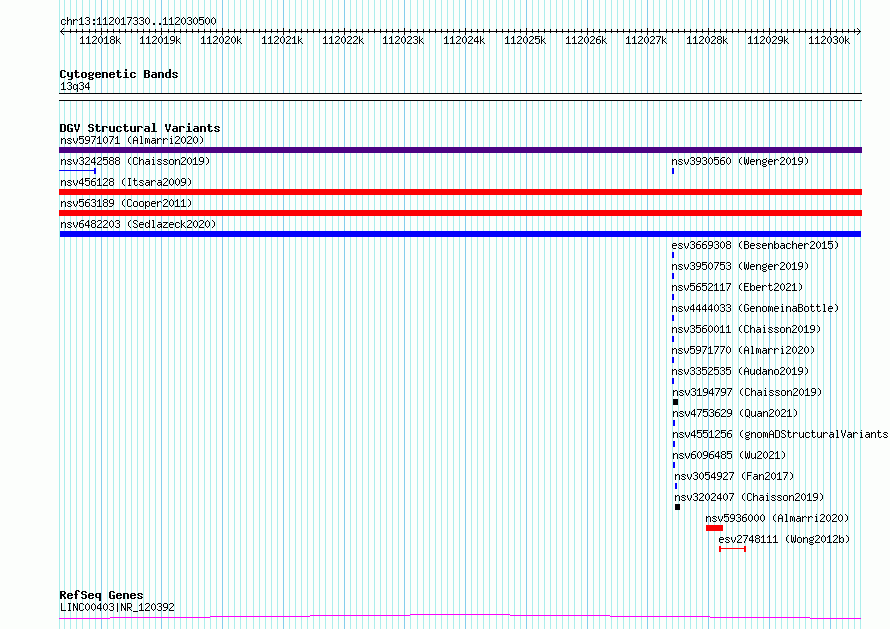Select the blue nsv6482203 variant bar
The height and width of the screenshot is (629, 890).
460,234
